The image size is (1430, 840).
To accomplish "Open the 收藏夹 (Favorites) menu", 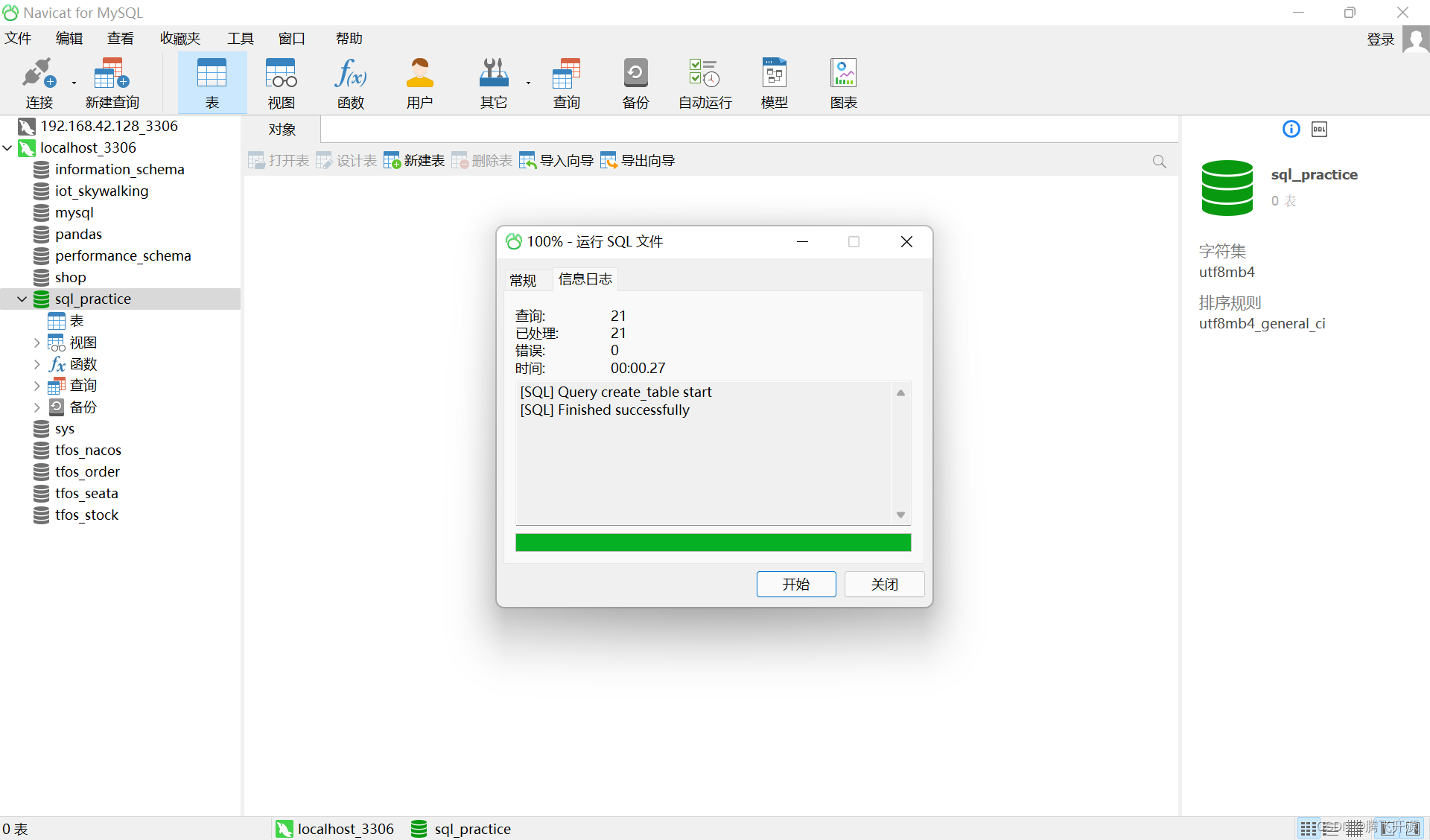I will point(180,39).
